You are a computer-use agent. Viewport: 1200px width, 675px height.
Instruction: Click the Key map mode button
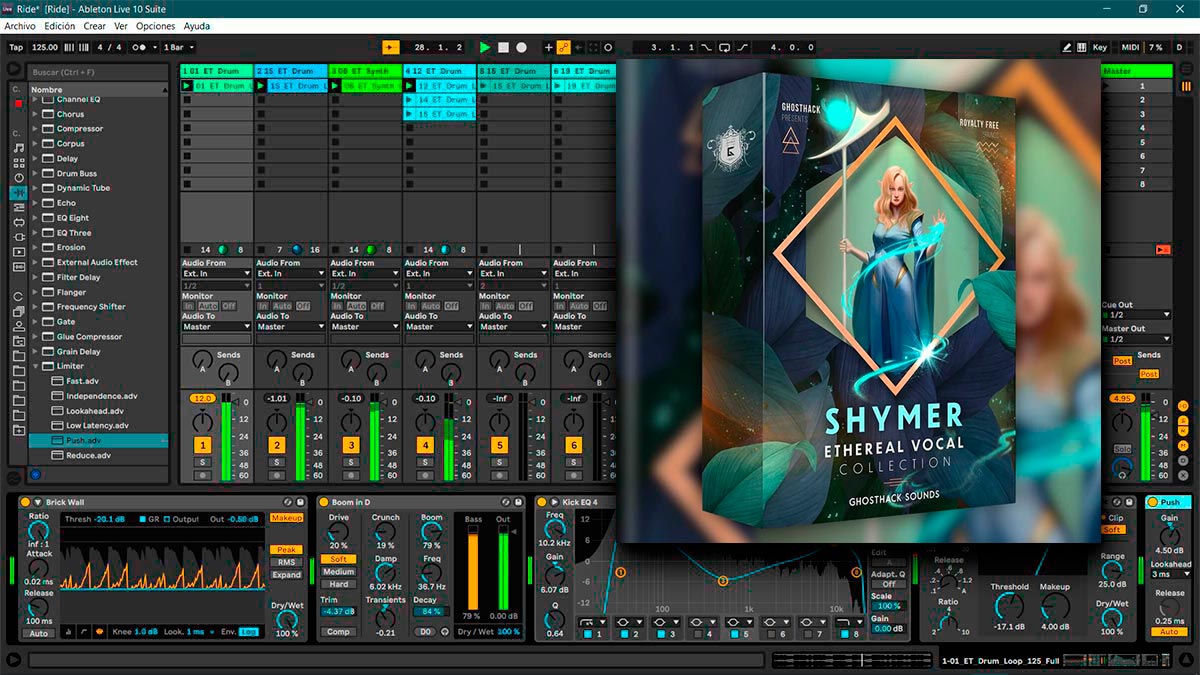coord(1100,47)
